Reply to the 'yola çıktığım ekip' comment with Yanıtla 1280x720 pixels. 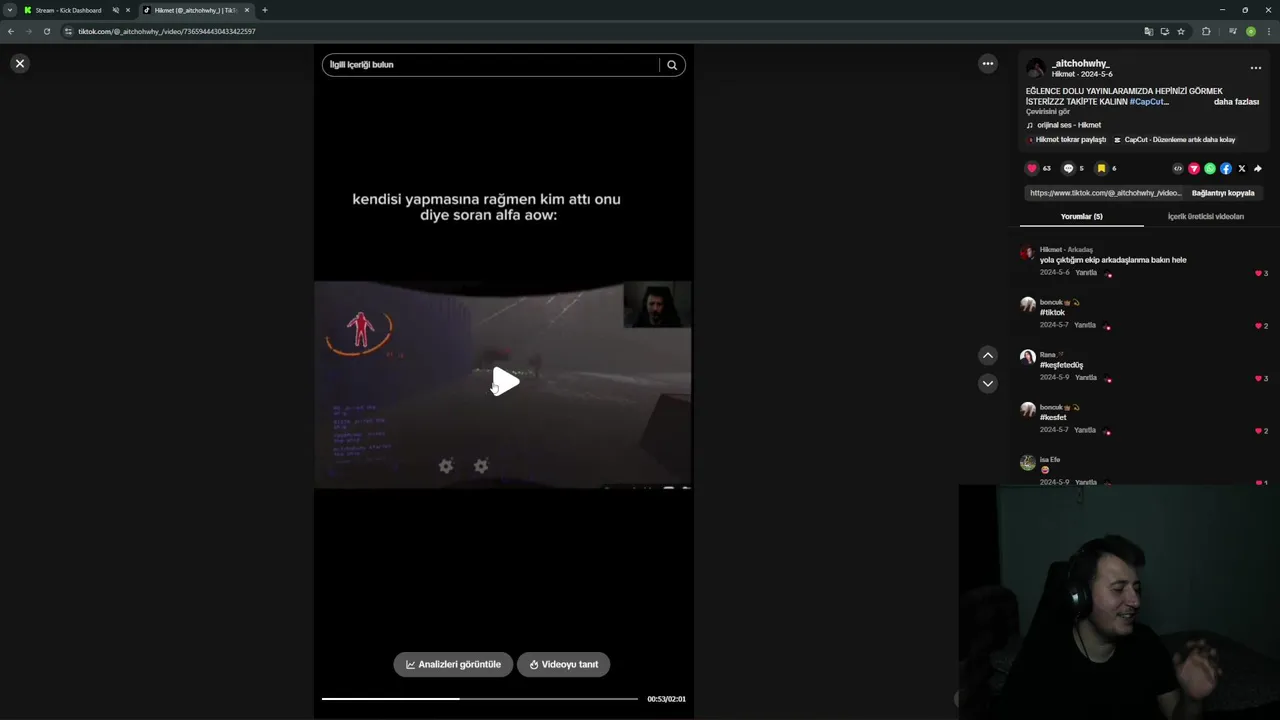[1086, 272]
